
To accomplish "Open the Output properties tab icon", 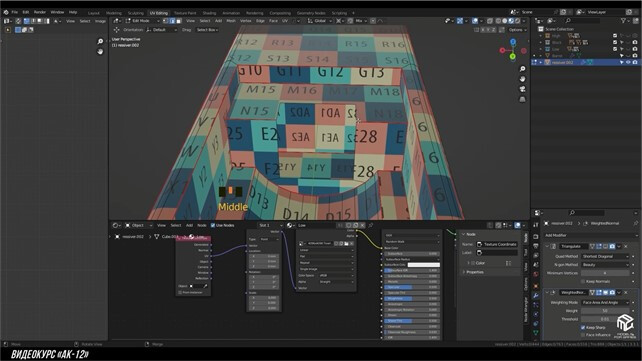I will (x=536, y=246).
